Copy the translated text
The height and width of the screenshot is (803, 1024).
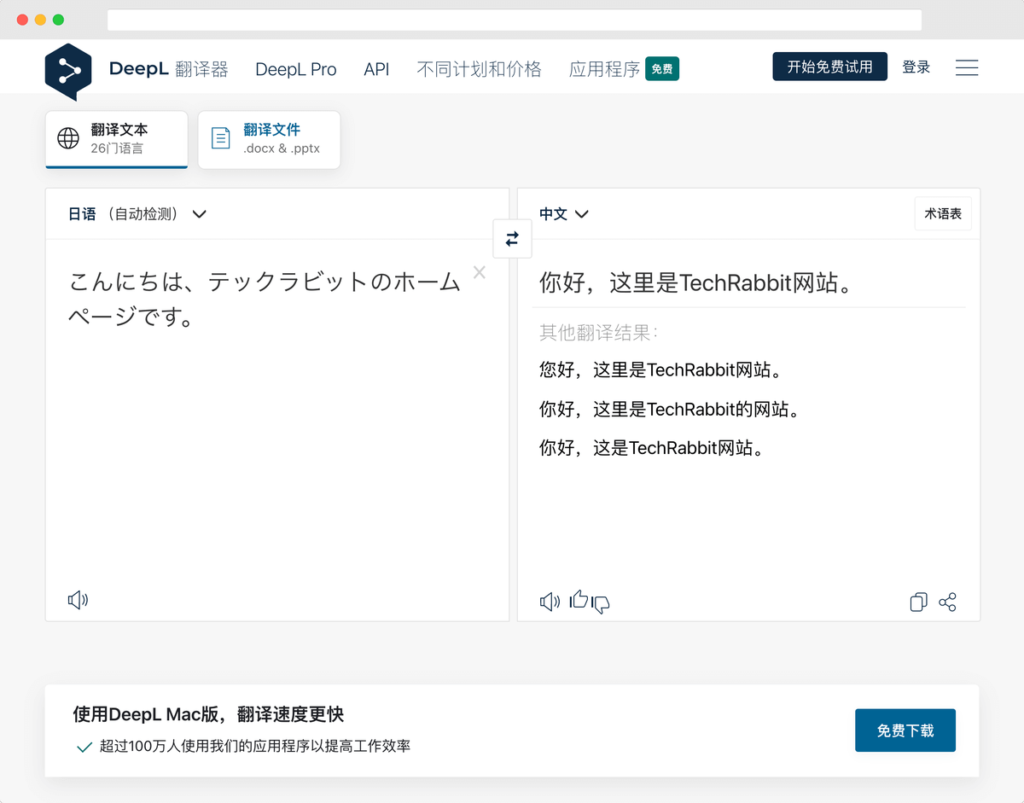coord(918,601)
